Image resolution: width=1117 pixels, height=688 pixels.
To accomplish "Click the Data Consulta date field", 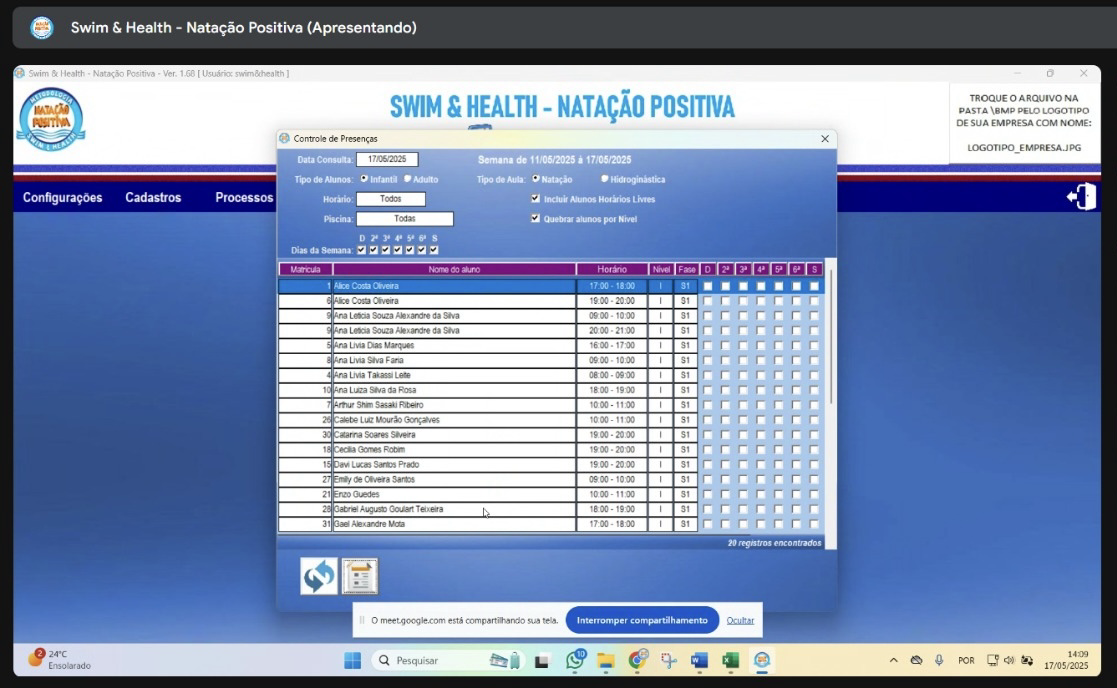I will point(387,160).
